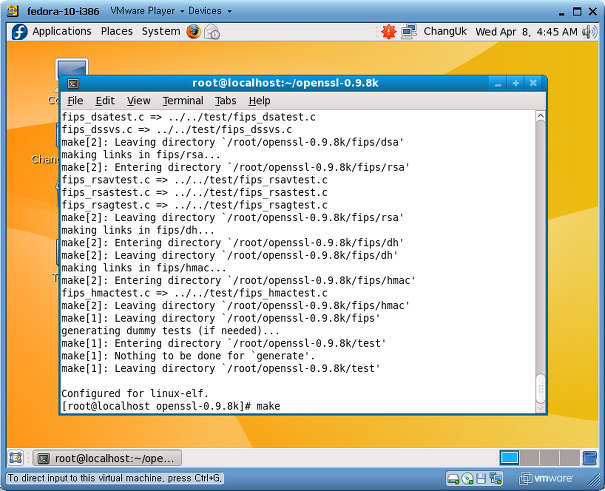This screenshot has width=605, height=491.
Task: Open the terminal View menu
Action: (x=139, y=101)
